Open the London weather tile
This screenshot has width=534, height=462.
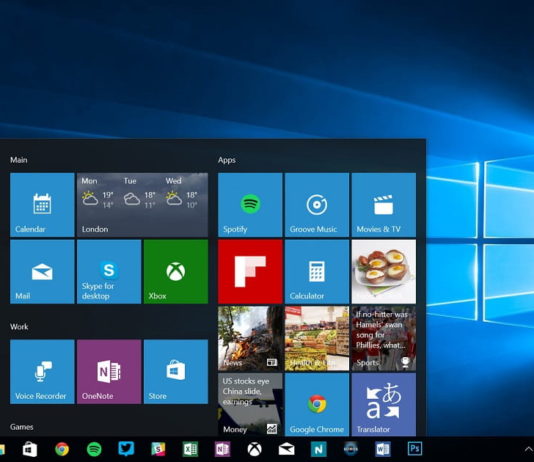142,205
